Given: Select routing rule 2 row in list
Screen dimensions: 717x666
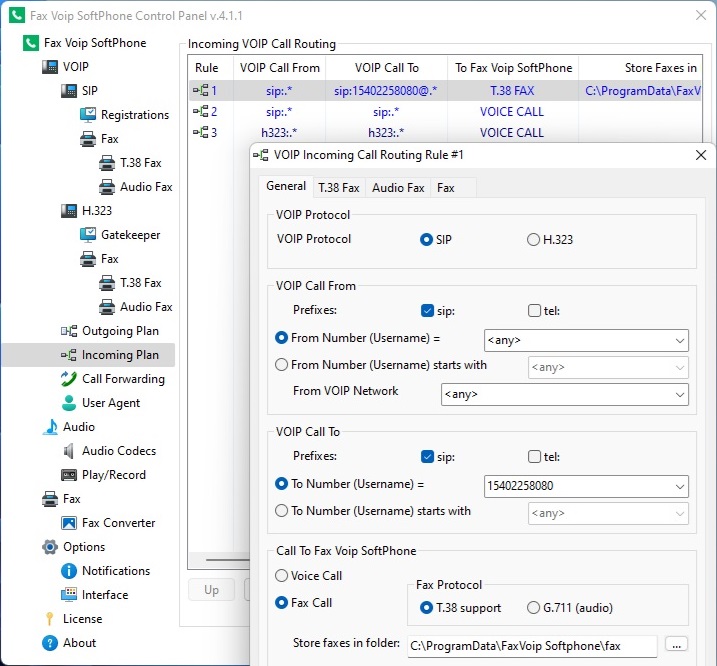Looking at the screenshot, I should pos(445,112).
